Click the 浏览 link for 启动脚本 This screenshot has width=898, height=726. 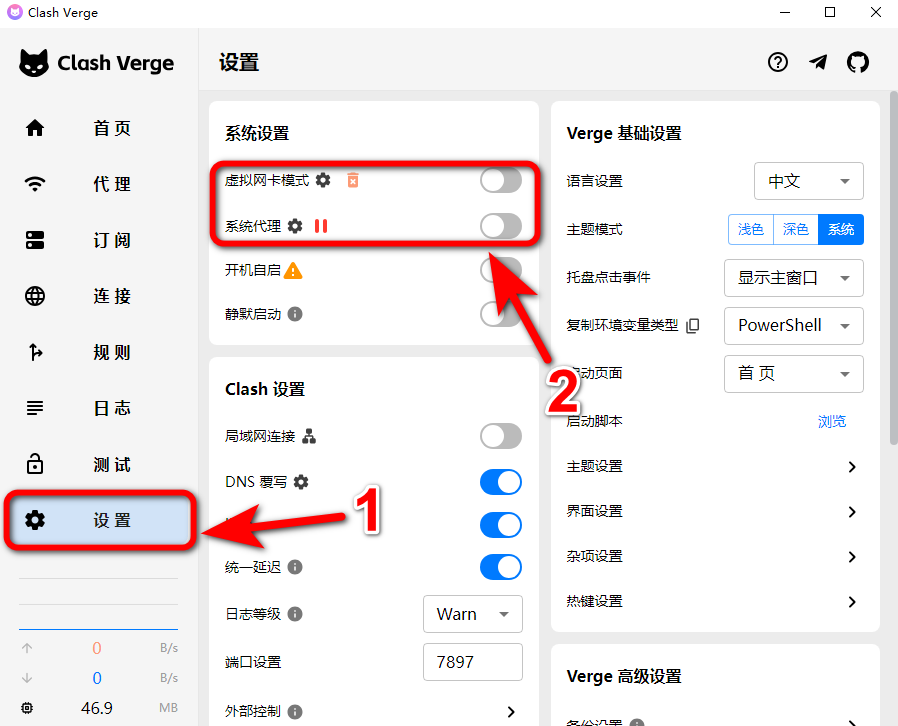(x=831, y=421)
